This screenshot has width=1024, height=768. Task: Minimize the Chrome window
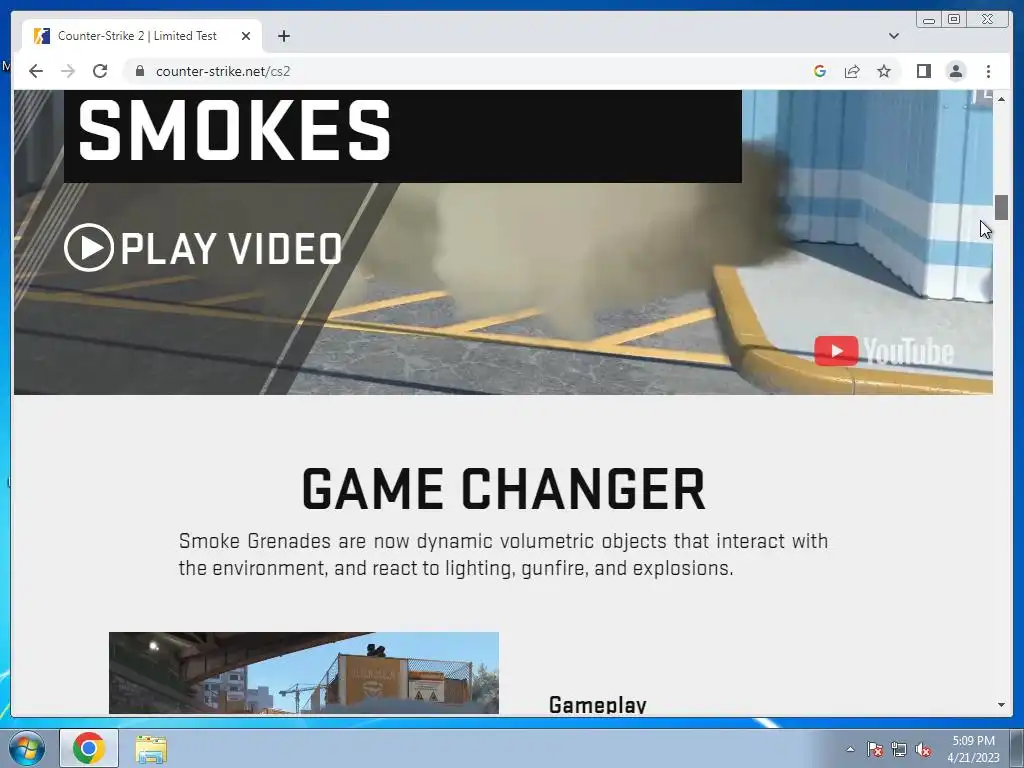click(x=929, y=20)
